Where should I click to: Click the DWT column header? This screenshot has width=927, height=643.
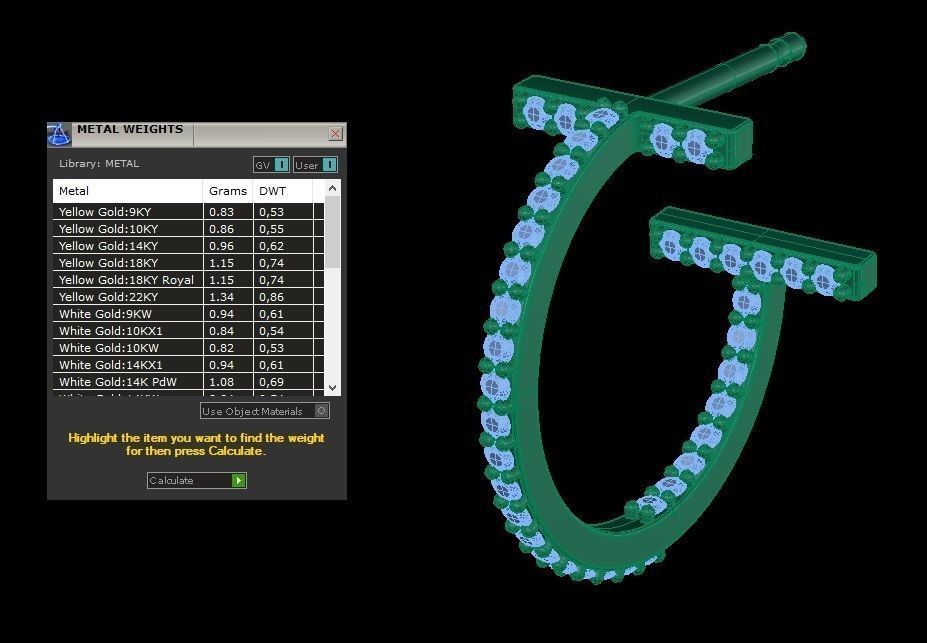283,191
